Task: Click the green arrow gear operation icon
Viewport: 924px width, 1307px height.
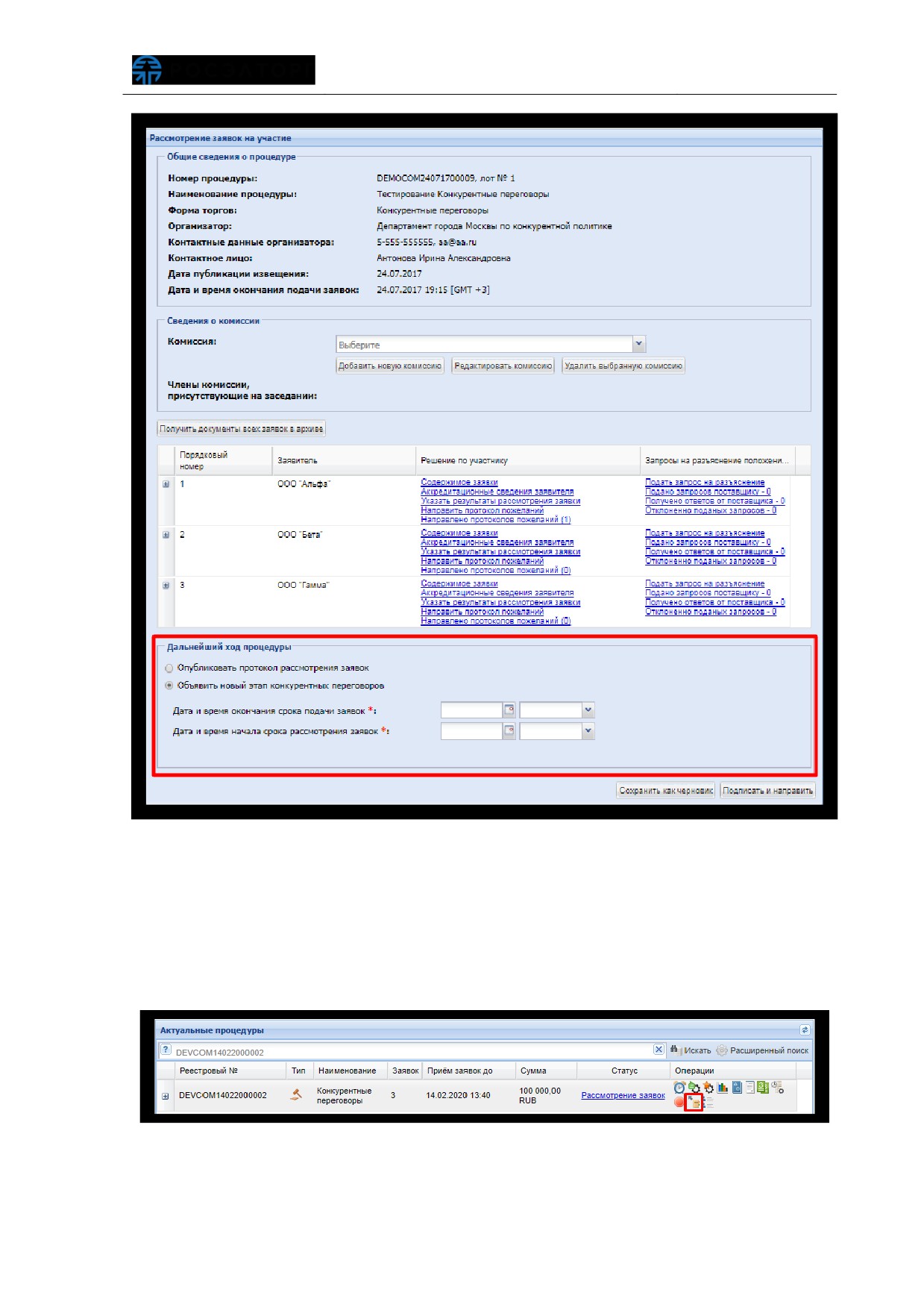Action: click(694, 1088)
